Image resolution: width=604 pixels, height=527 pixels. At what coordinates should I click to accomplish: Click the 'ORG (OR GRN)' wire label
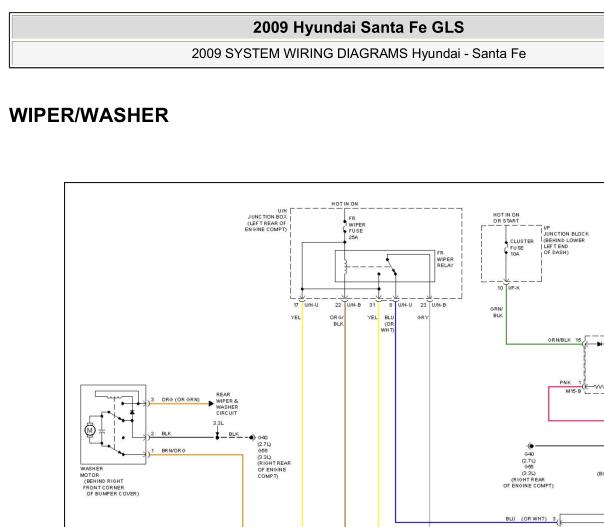(x=180, y=399)
